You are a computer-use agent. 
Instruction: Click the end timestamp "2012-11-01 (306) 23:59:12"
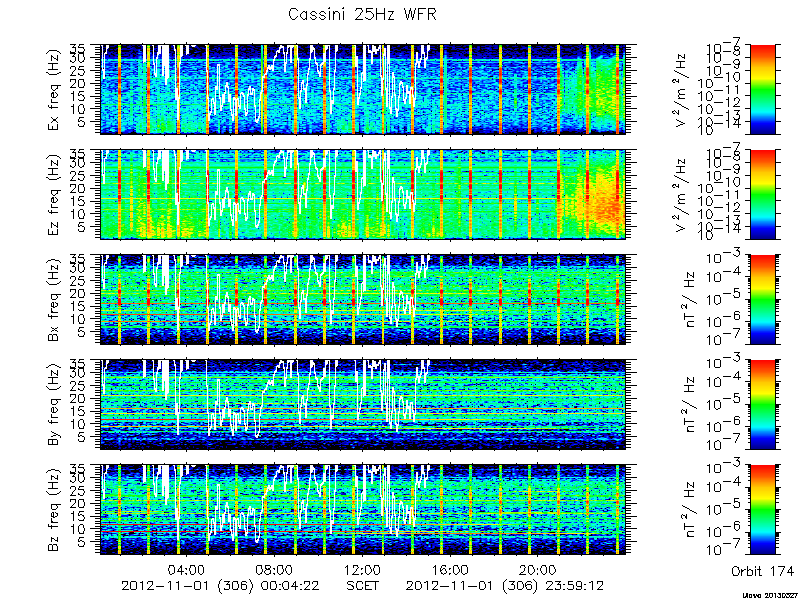point(505,585)
